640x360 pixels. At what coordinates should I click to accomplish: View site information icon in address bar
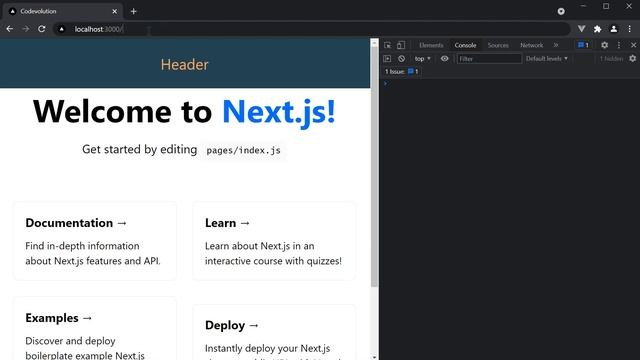62,29
